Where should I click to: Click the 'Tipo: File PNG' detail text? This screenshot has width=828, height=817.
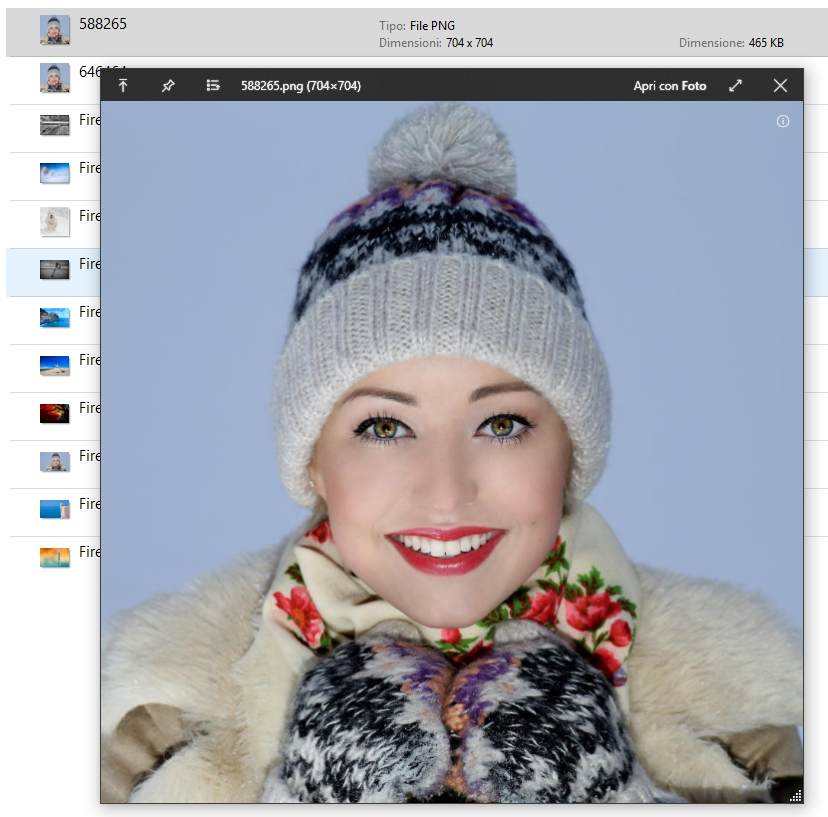(418, 24)
